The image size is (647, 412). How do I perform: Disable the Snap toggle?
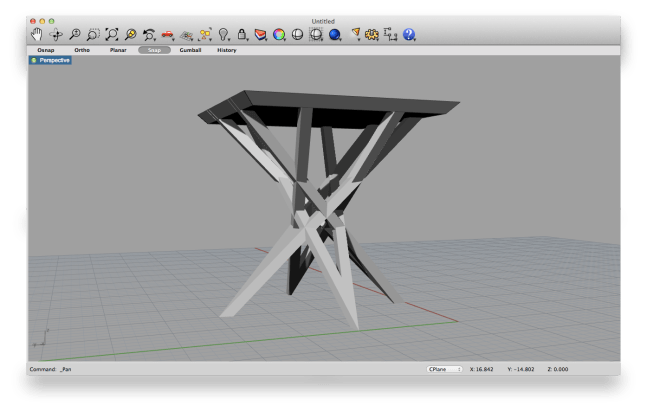click(x=154, y=50)
